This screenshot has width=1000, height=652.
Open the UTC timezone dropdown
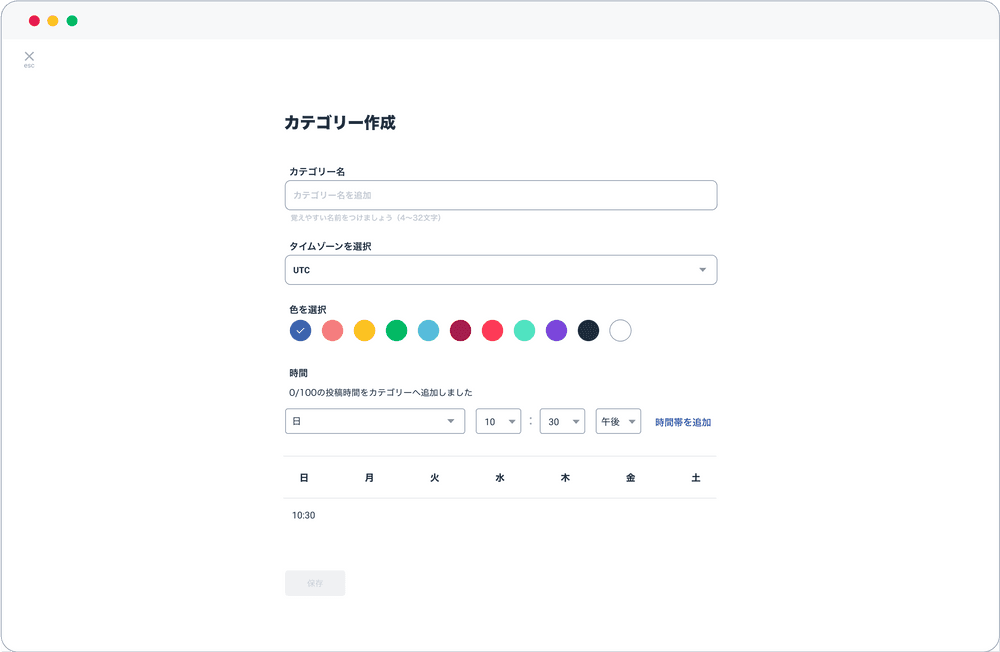(500, 270)
